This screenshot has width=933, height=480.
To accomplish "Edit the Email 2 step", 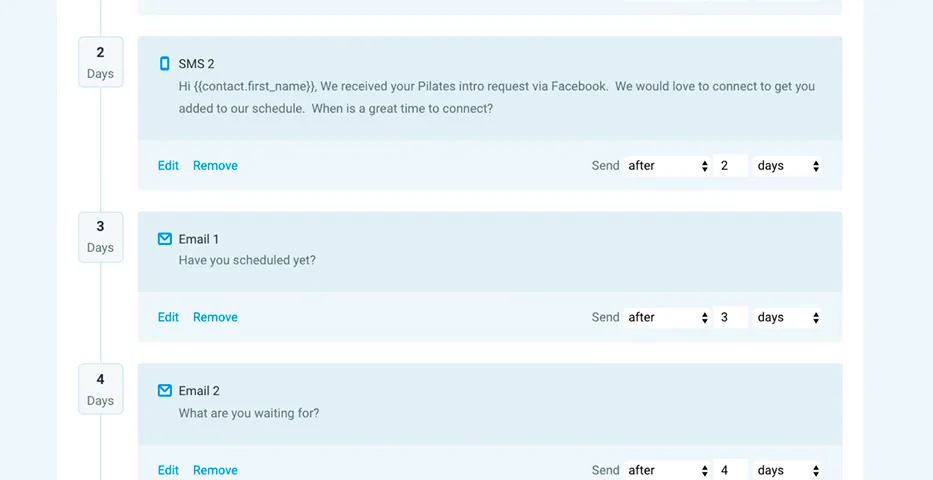I will click(x=168, y=470).
